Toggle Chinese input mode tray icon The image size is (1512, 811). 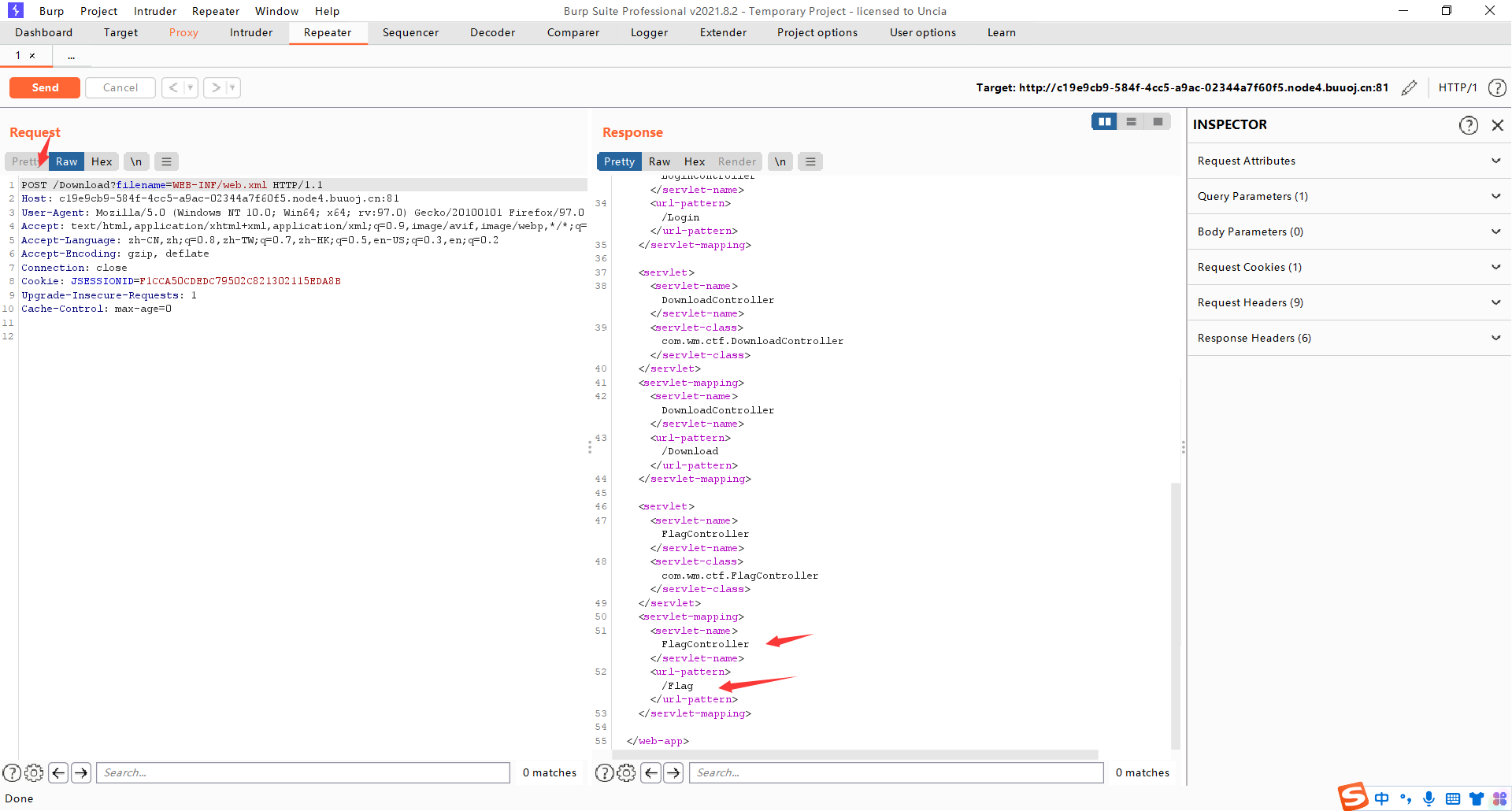tap(1381, 798)
